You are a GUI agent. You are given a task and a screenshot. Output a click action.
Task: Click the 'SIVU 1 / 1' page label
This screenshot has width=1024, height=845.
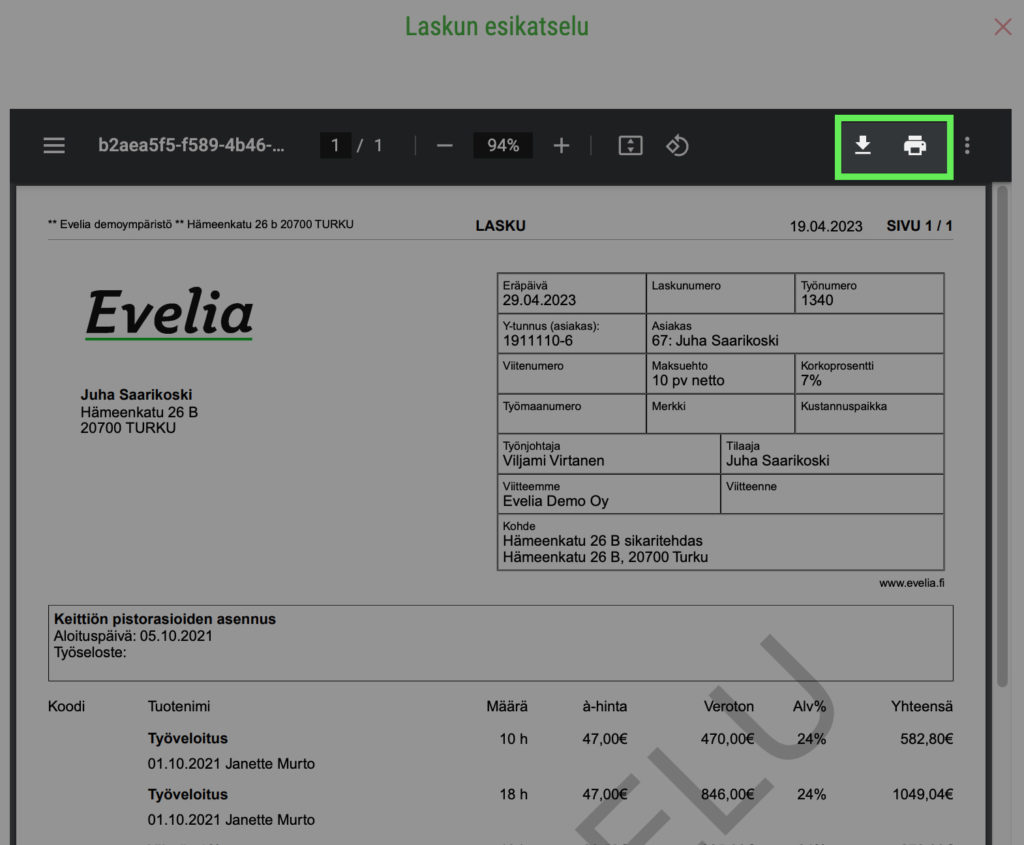pos(919,226)
